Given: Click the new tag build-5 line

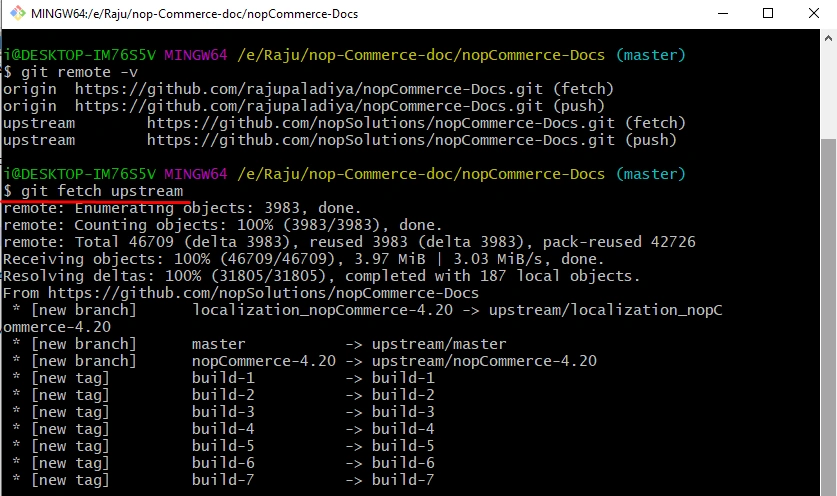Looking at the screenshot, I should [223, 446].
